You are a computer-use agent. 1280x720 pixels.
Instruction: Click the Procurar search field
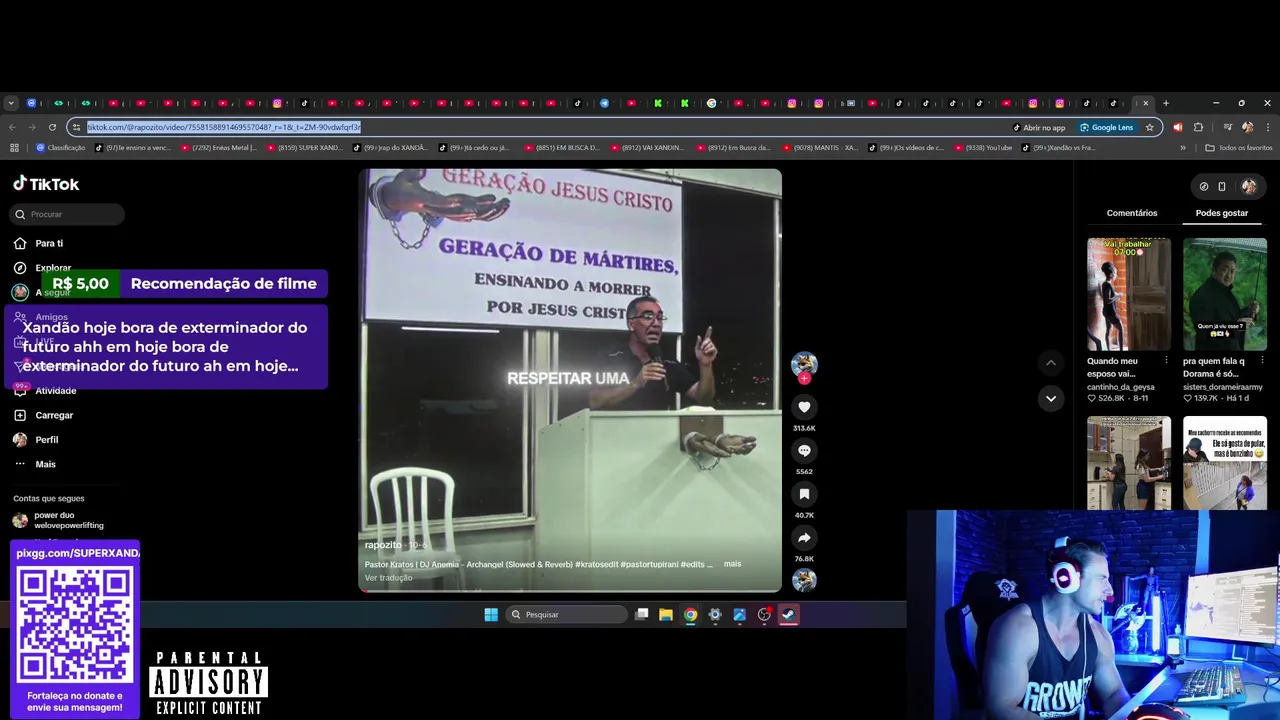(67, 214)
